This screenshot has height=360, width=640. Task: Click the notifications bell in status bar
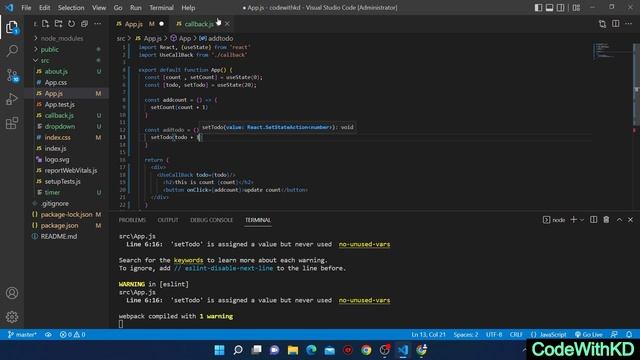click(x=629, y=334)
